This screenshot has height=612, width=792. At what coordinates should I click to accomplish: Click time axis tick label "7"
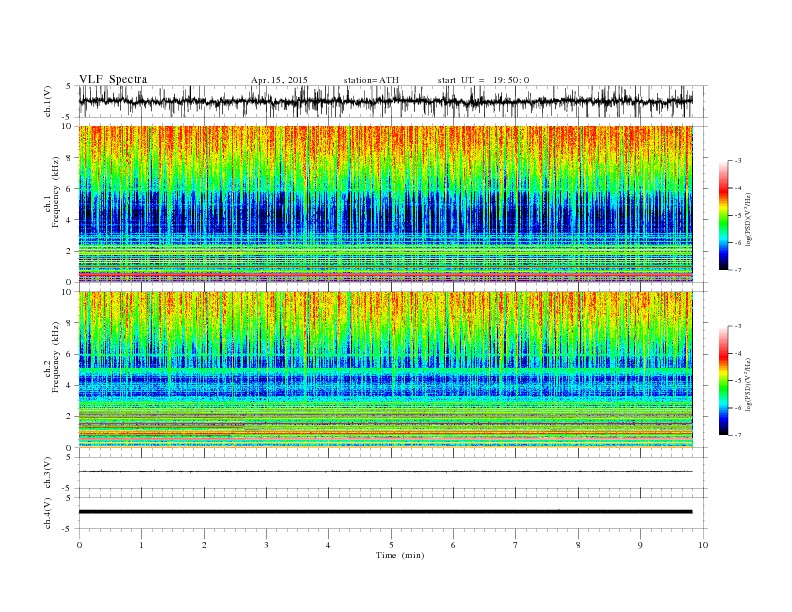(x=515, y=545)
